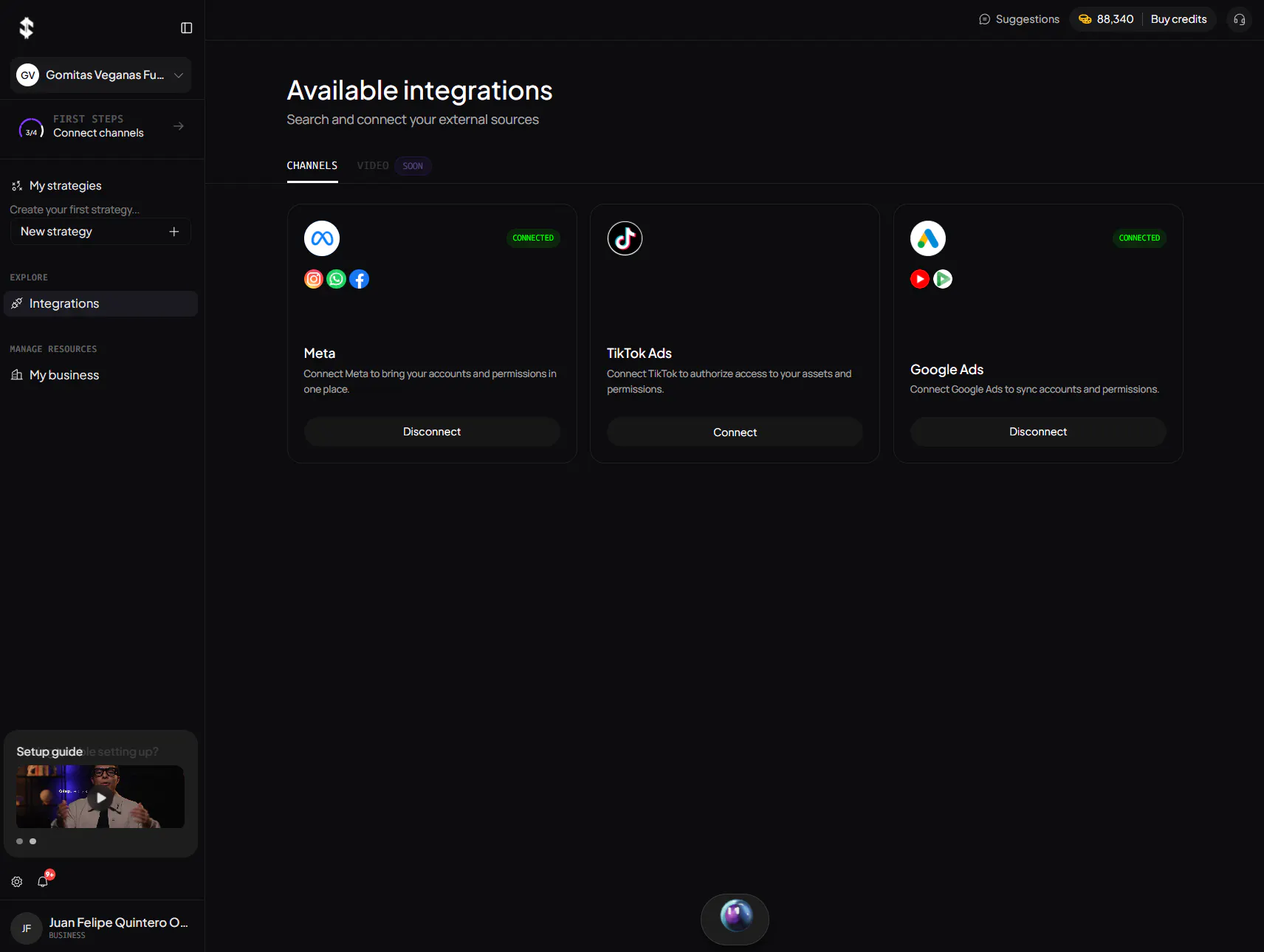Click the TikTok Ads card title
The width and height of the screenshot is (1264, 952).
pos(639,353)
